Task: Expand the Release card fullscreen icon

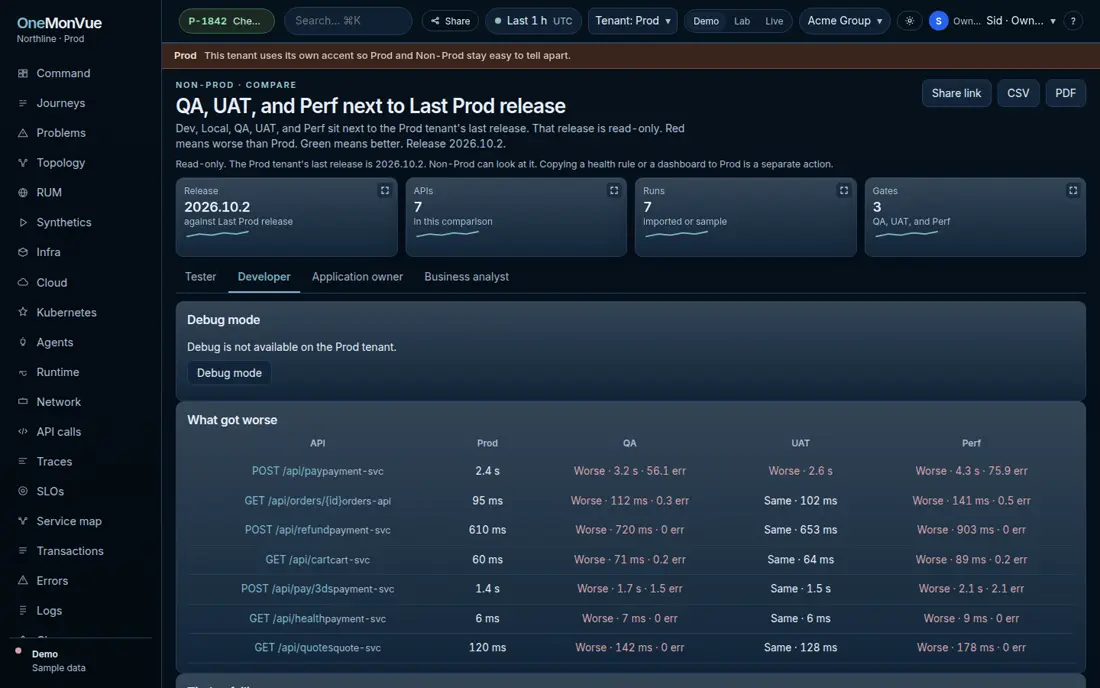Action: (x=384, y=190)
